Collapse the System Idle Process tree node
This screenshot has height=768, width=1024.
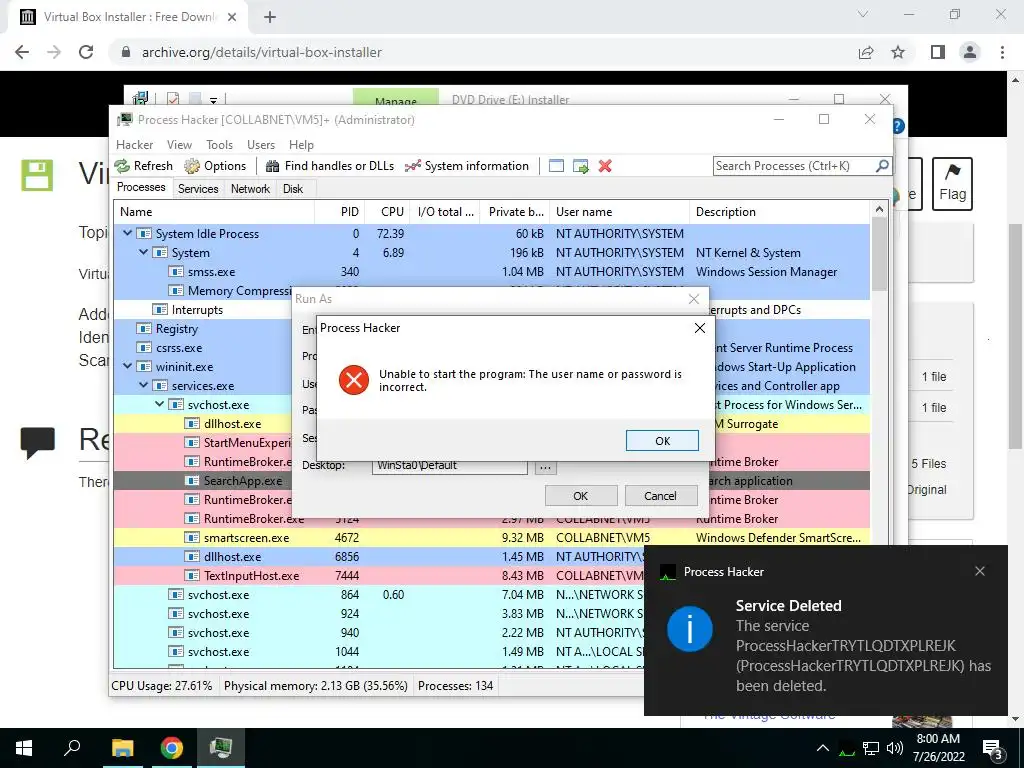coord(127,233)
